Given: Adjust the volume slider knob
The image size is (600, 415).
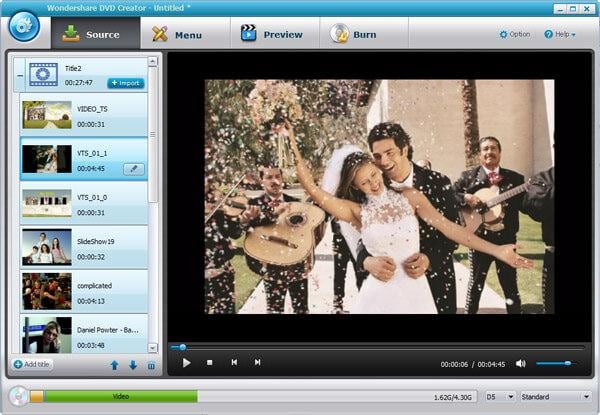Looking at the screenshot, I should click(x=568, y=363).
